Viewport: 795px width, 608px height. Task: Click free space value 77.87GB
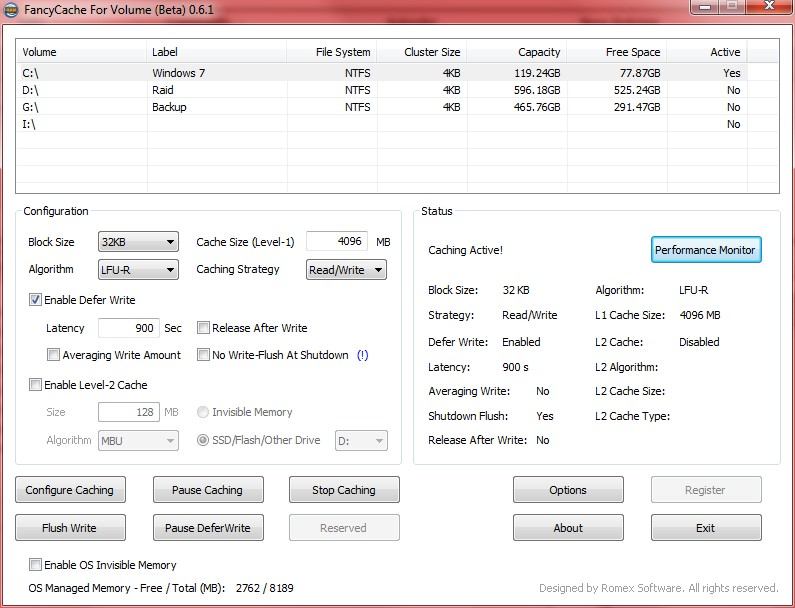[x=640, y=73]
